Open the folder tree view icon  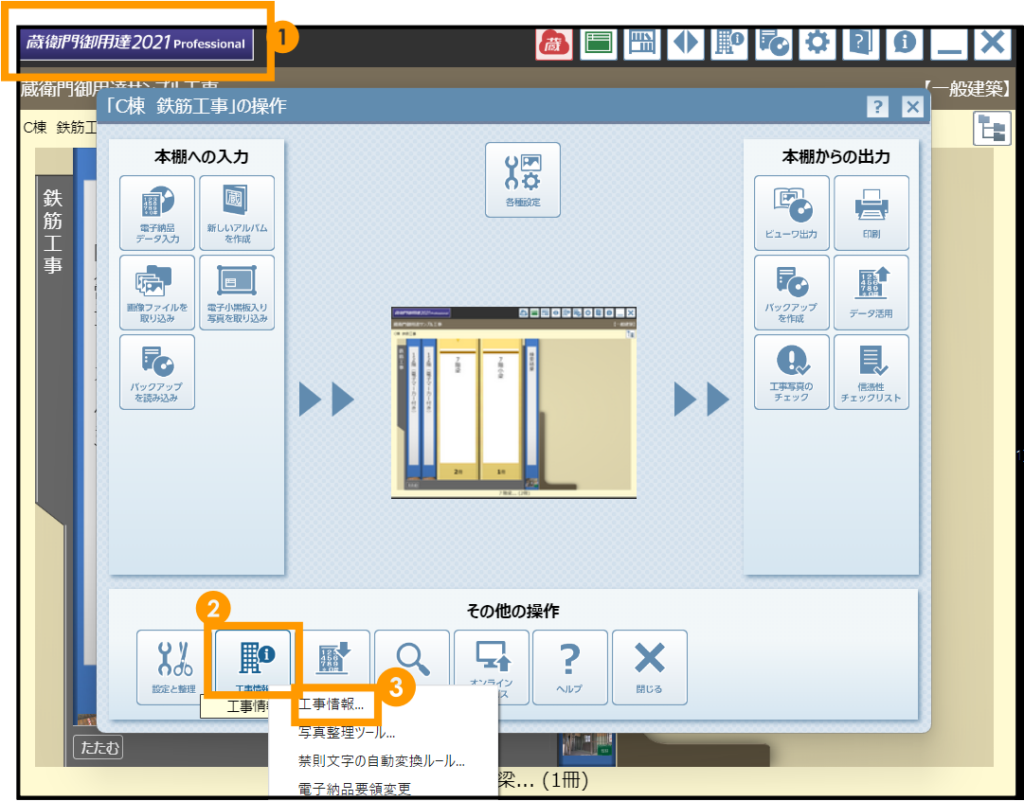click(x=991, y=129)
